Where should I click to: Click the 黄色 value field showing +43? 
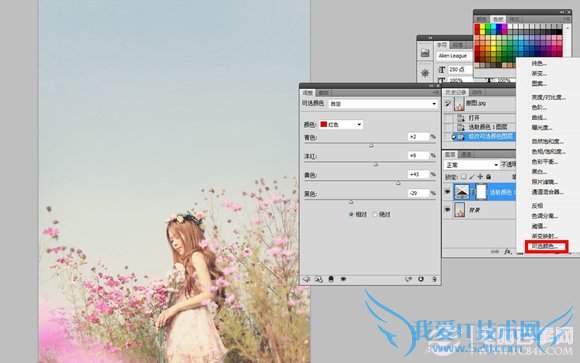click(418, 174)
